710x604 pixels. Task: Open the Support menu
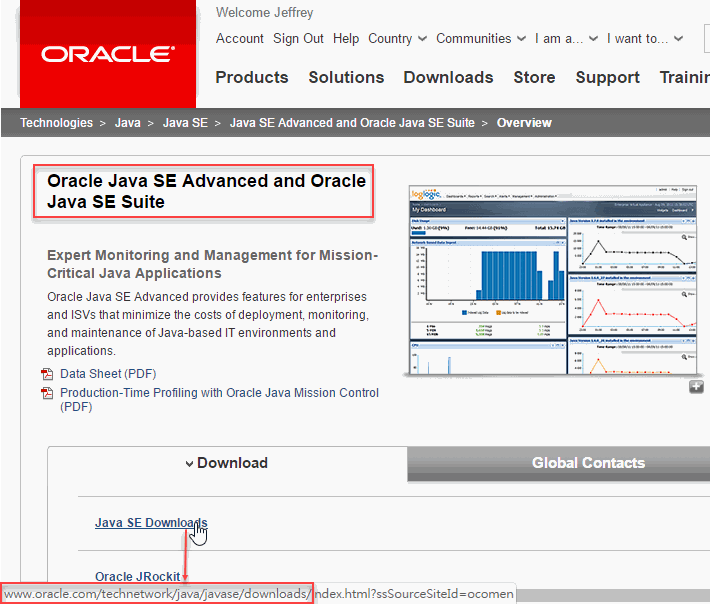tap(608, 77)
